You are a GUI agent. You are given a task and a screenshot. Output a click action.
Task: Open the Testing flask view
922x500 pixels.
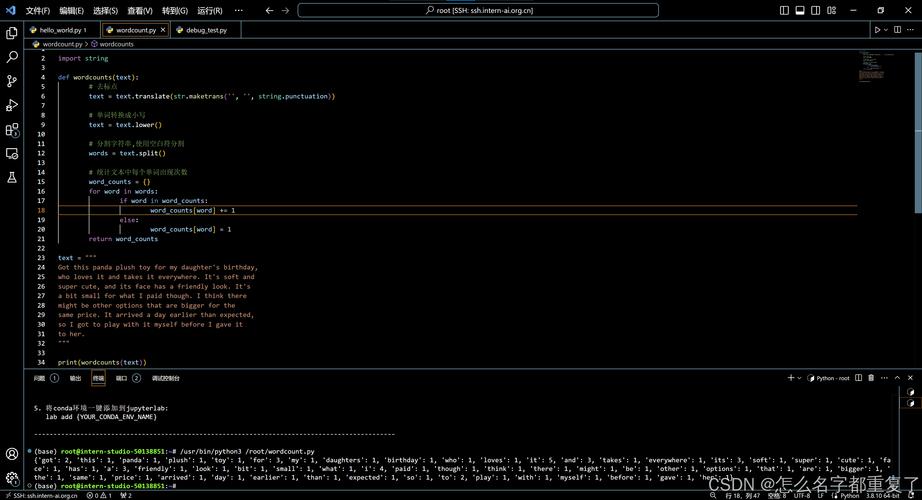(x=12, y=177)
